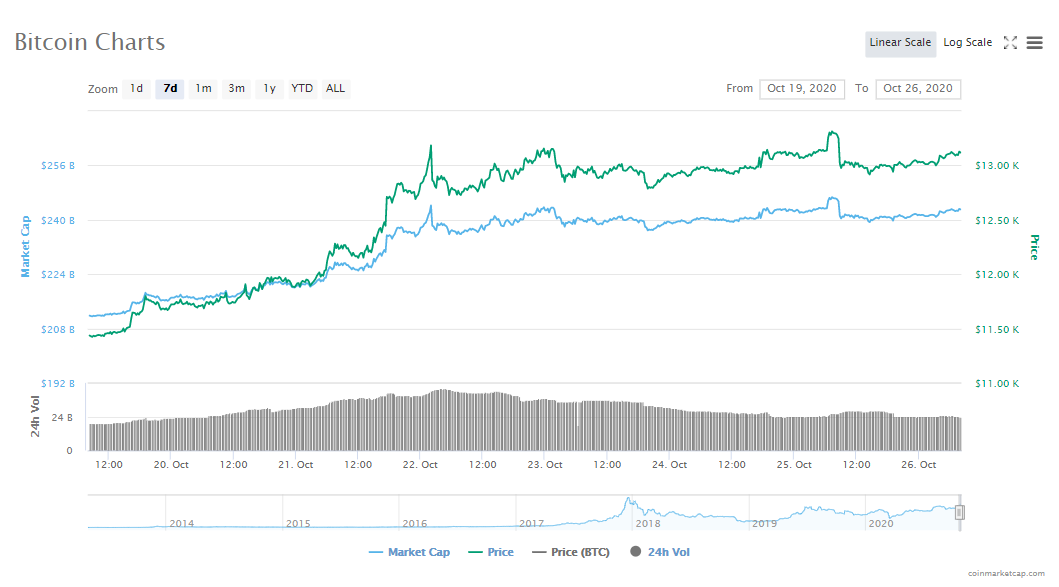Image resolution: width=1059 pixels, height=587 pixels.
Task: Set zoom range to 3m
Action: (236, 88)
